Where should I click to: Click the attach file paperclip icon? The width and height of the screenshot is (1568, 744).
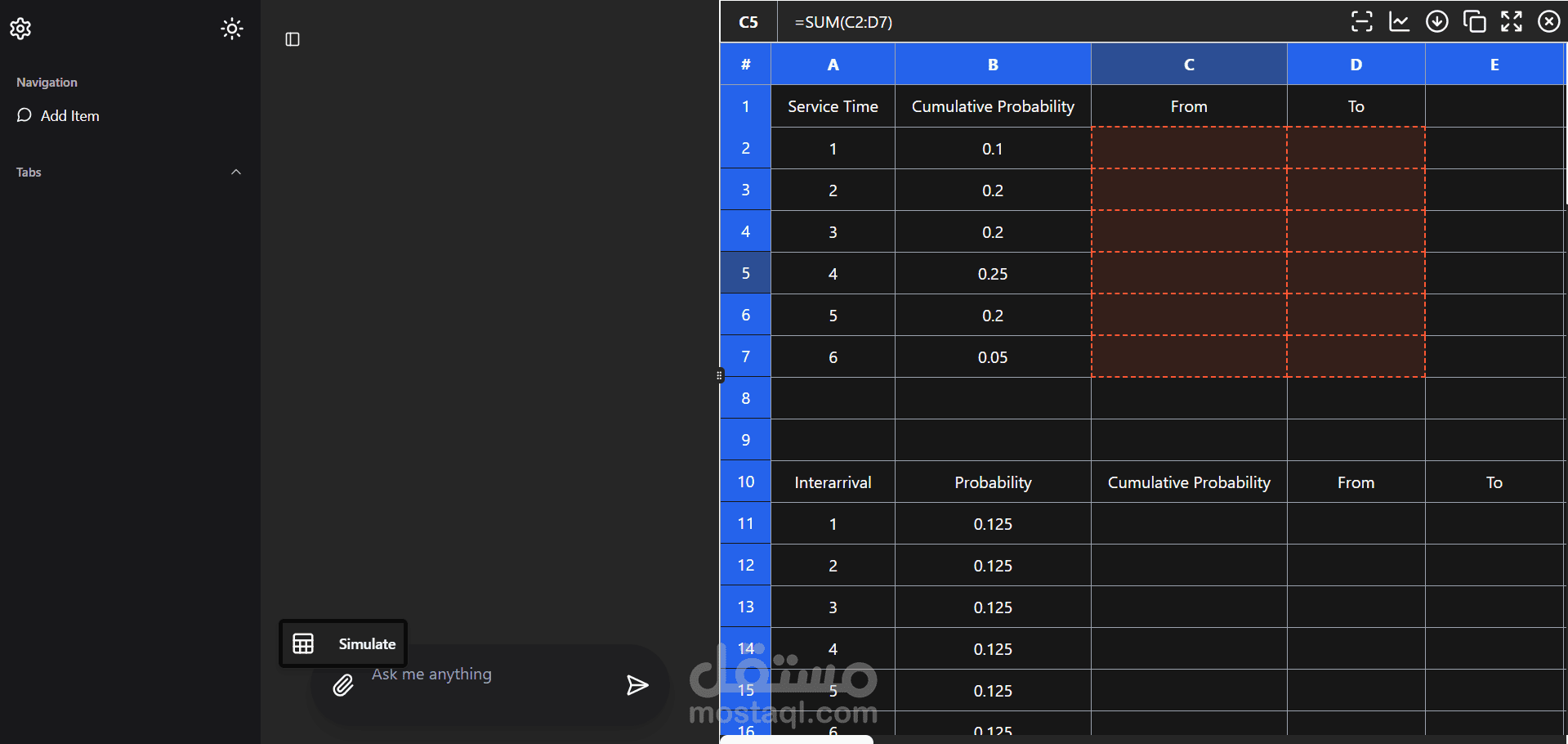(343, 685)
